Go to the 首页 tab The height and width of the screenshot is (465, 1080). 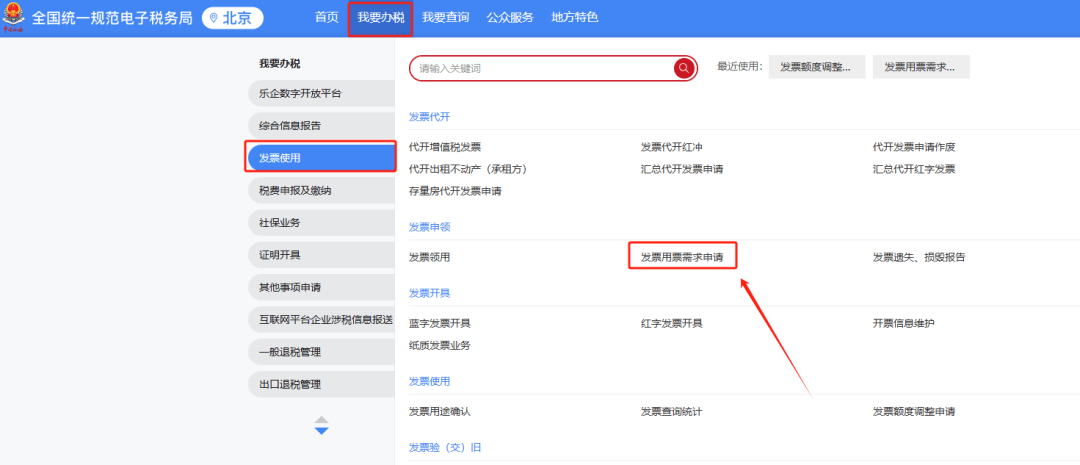click(x=326, y=18)
